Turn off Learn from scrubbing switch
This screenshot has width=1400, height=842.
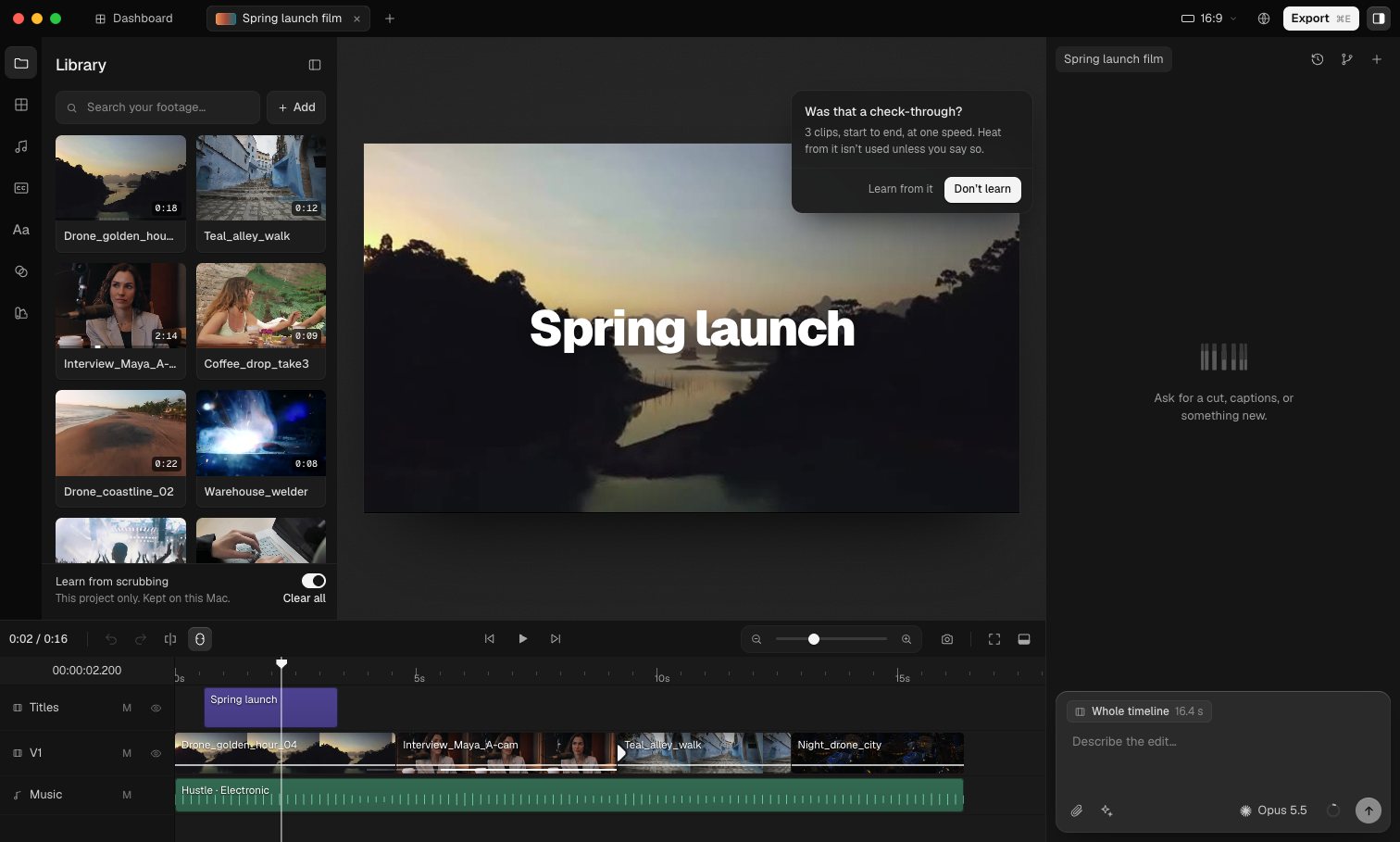(314, 581)
